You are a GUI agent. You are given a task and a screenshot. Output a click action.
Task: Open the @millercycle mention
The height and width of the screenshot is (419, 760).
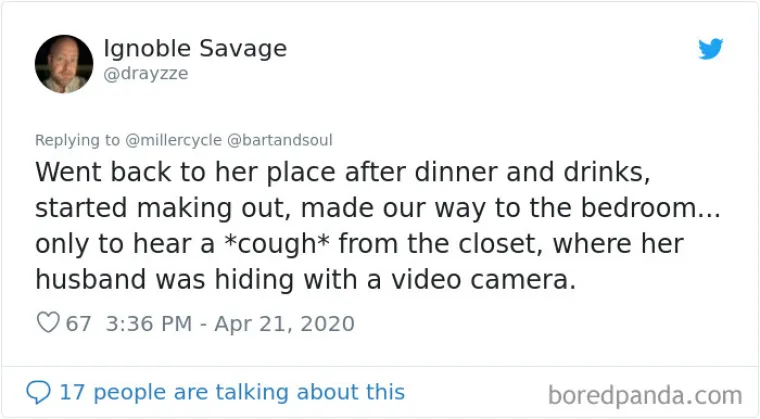click(173, 140)
